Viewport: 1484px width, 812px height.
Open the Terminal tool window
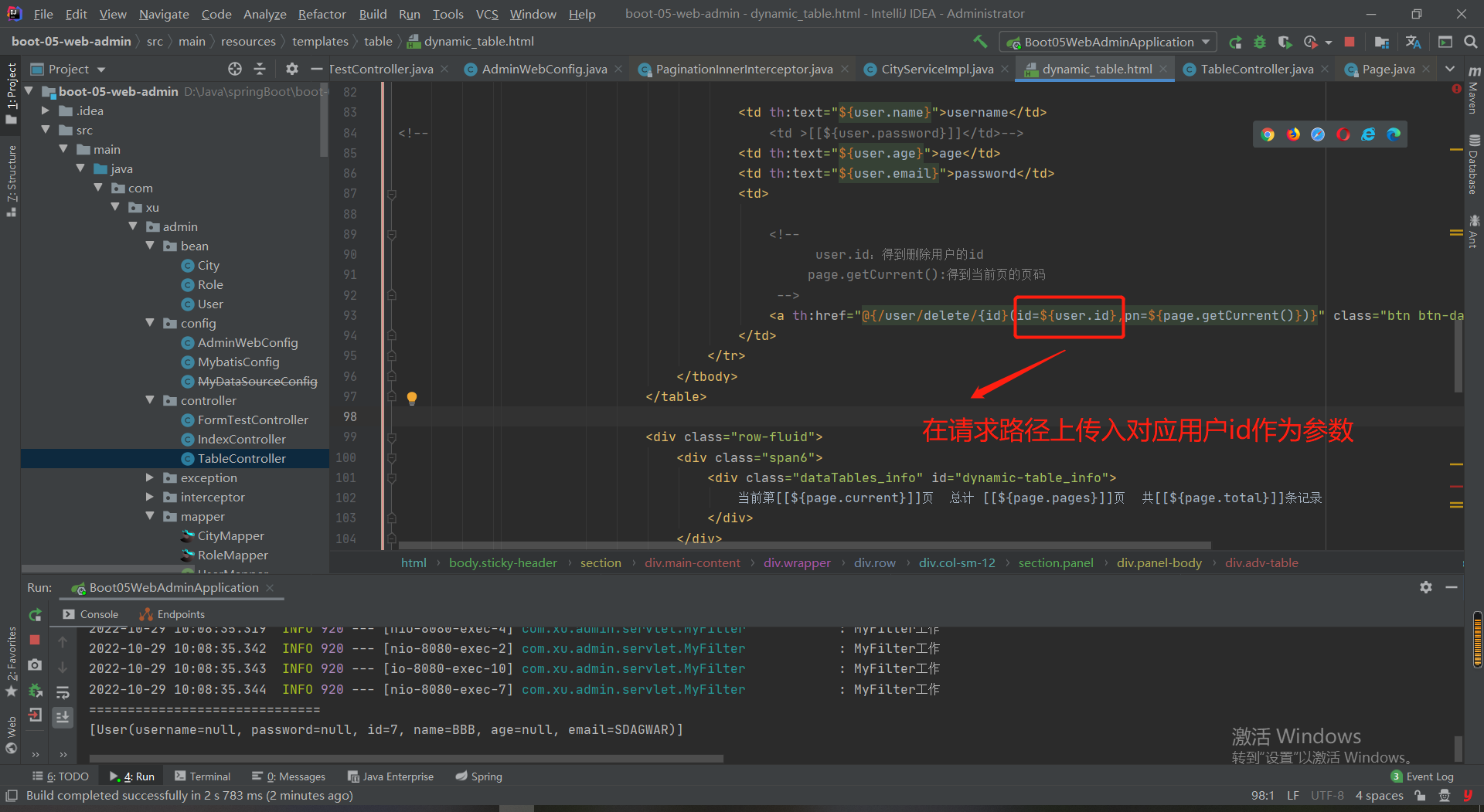(x=203, y=776)
